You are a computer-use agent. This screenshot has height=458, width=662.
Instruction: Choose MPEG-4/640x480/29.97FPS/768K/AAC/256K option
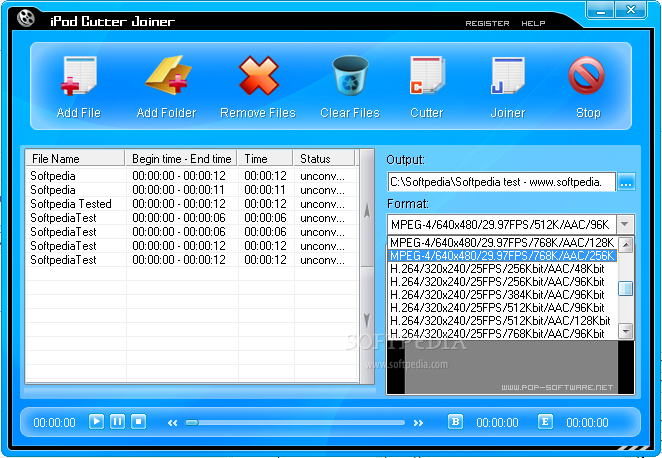[x=502, y=256]
